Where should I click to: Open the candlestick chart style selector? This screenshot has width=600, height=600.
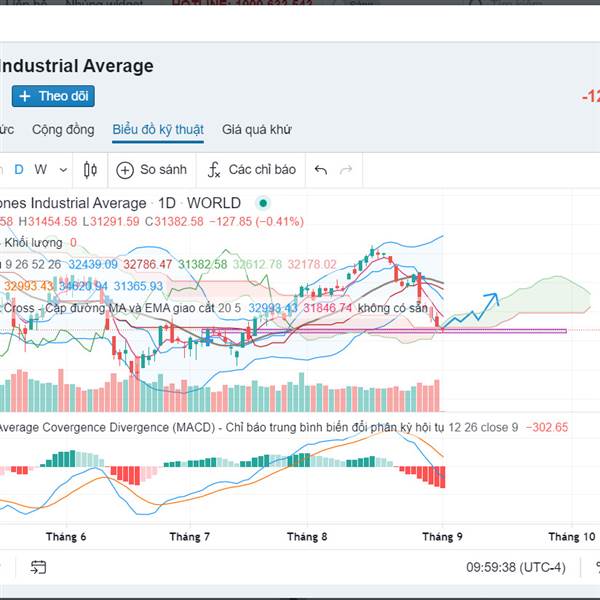tap(90, 170)
